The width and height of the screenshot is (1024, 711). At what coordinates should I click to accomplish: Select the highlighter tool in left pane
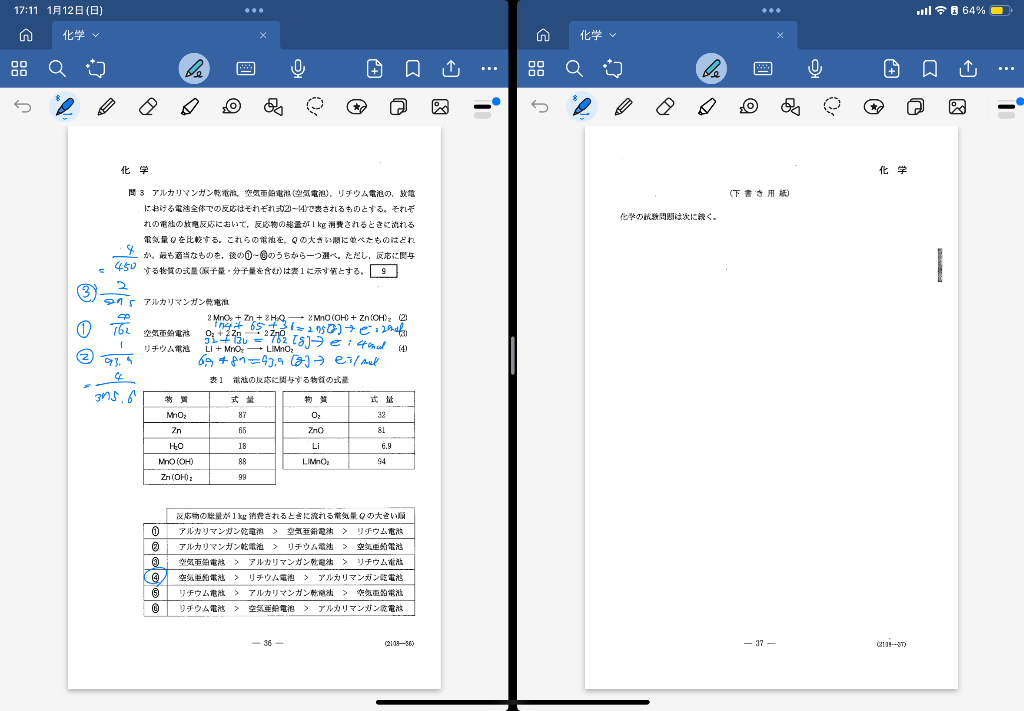[x=190, y=106]
